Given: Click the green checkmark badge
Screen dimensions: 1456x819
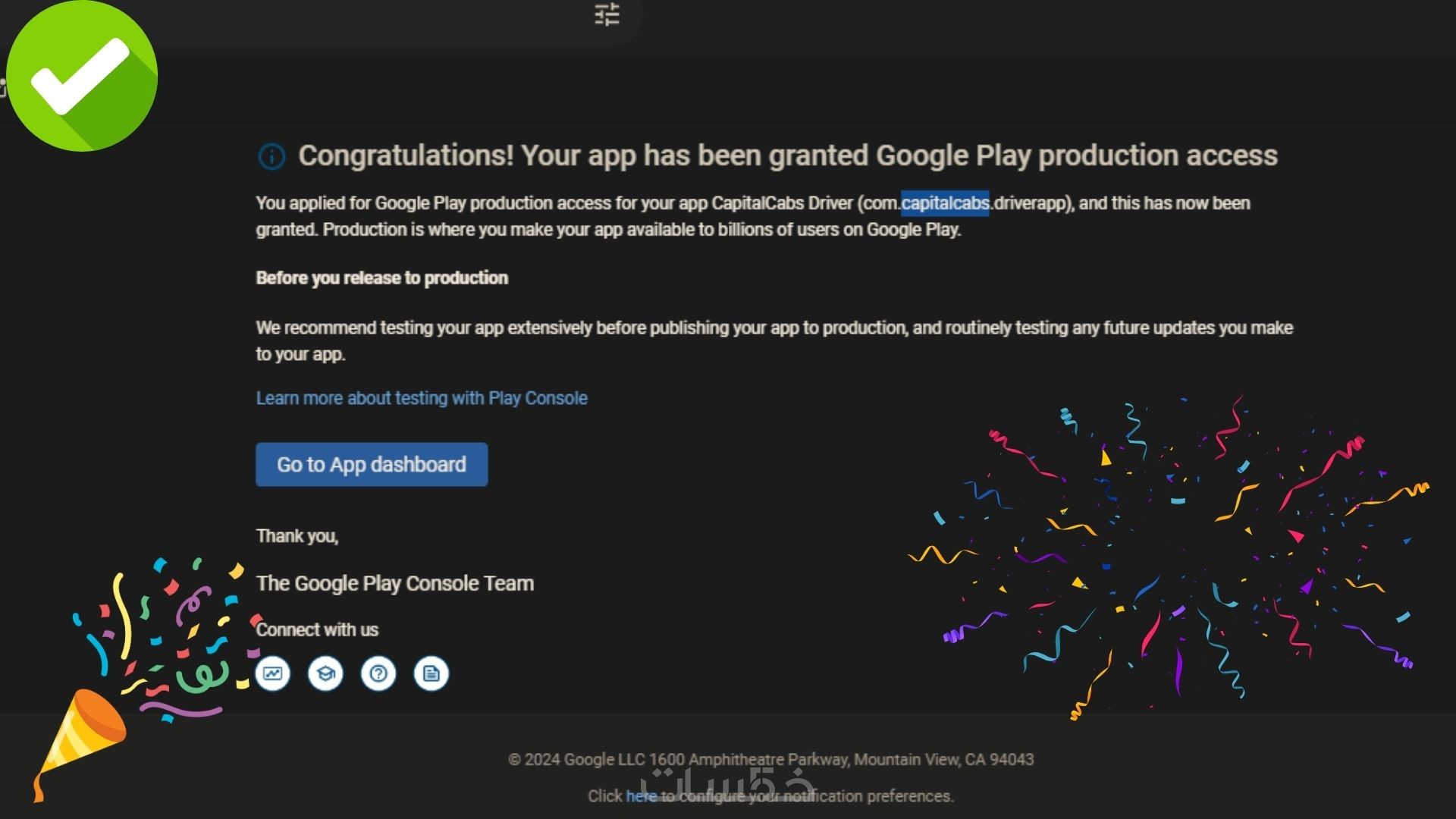Looking at the screenshot, I should (x=82, y=76).
